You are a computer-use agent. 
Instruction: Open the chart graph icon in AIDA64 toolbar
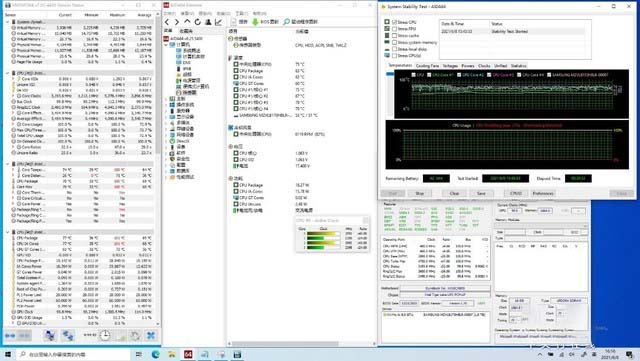[218, 22]
